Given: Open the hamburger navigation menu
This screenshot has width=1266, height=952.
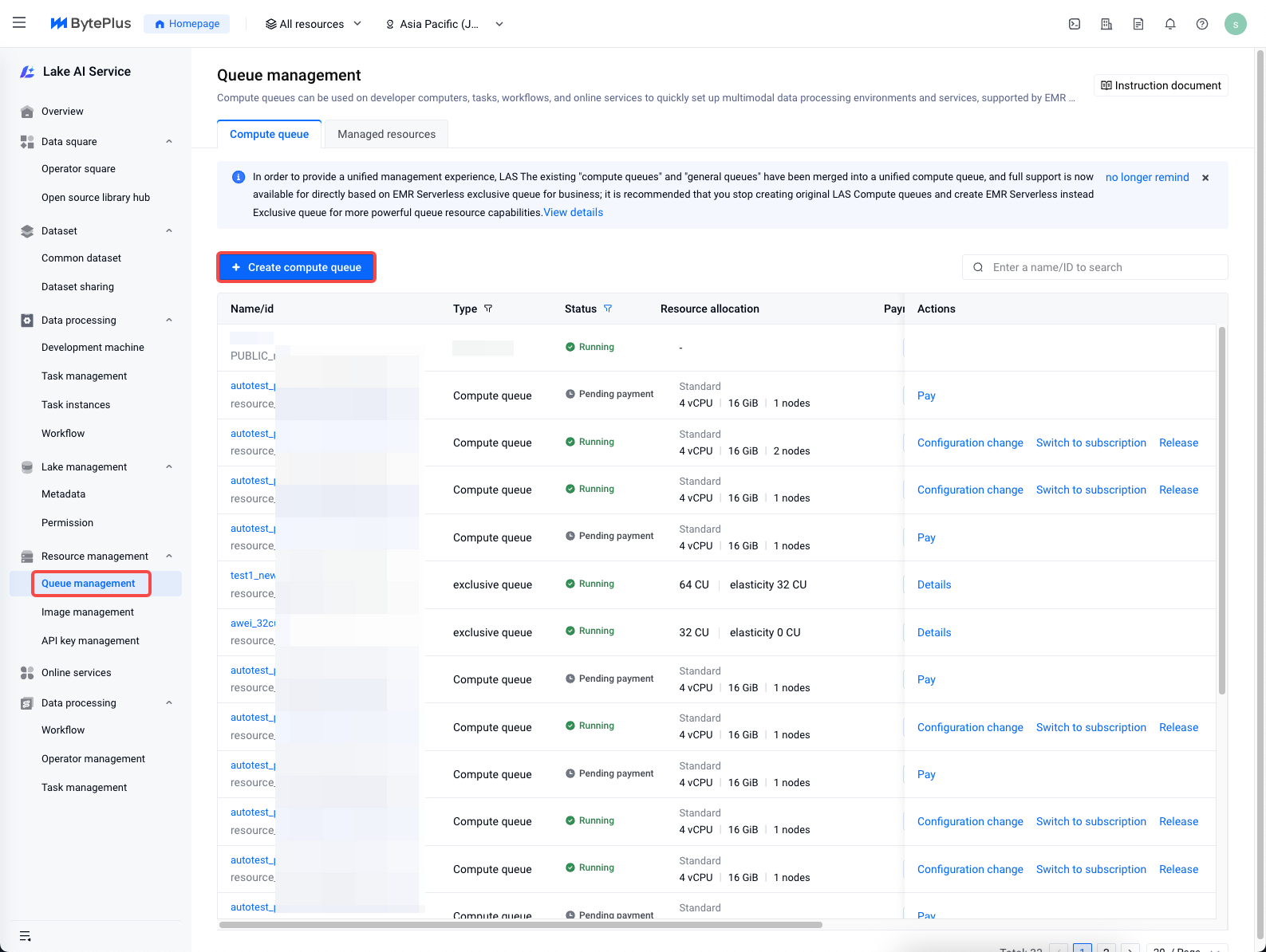Looking at the screenshot, I should tap(19, 23).
